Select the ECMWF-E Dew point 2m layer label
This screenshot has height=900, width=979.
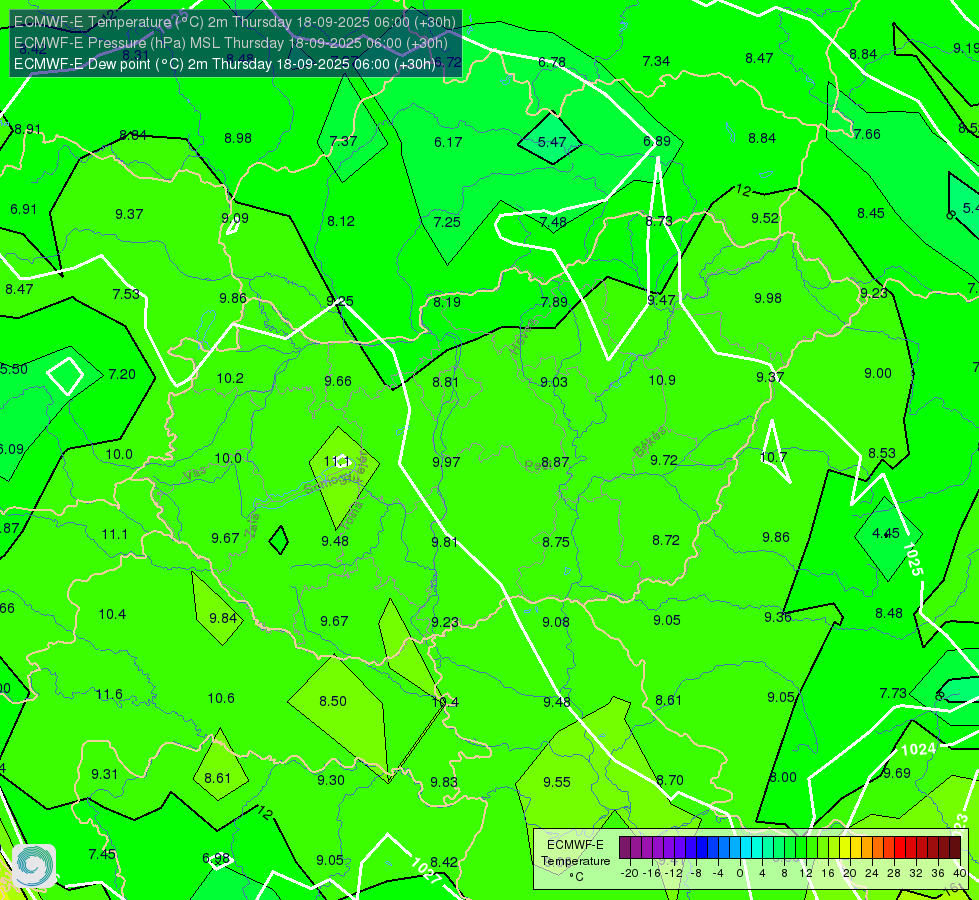(x=224, y=64)
